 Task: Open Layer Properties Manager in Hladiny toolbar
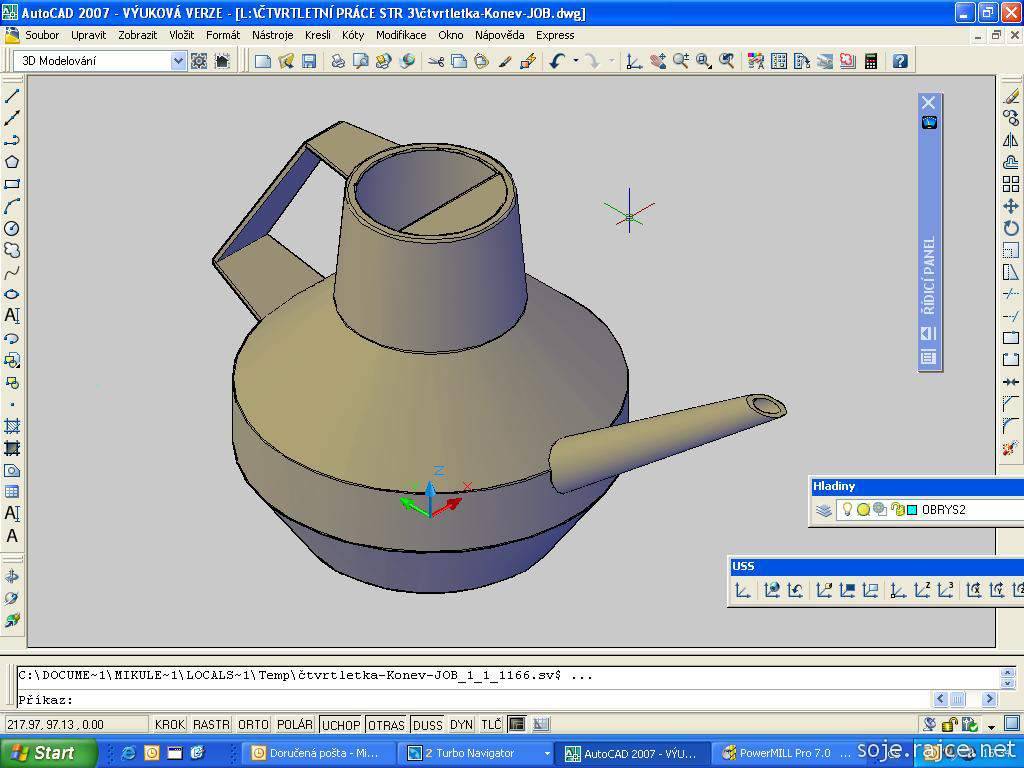(824, 510)
